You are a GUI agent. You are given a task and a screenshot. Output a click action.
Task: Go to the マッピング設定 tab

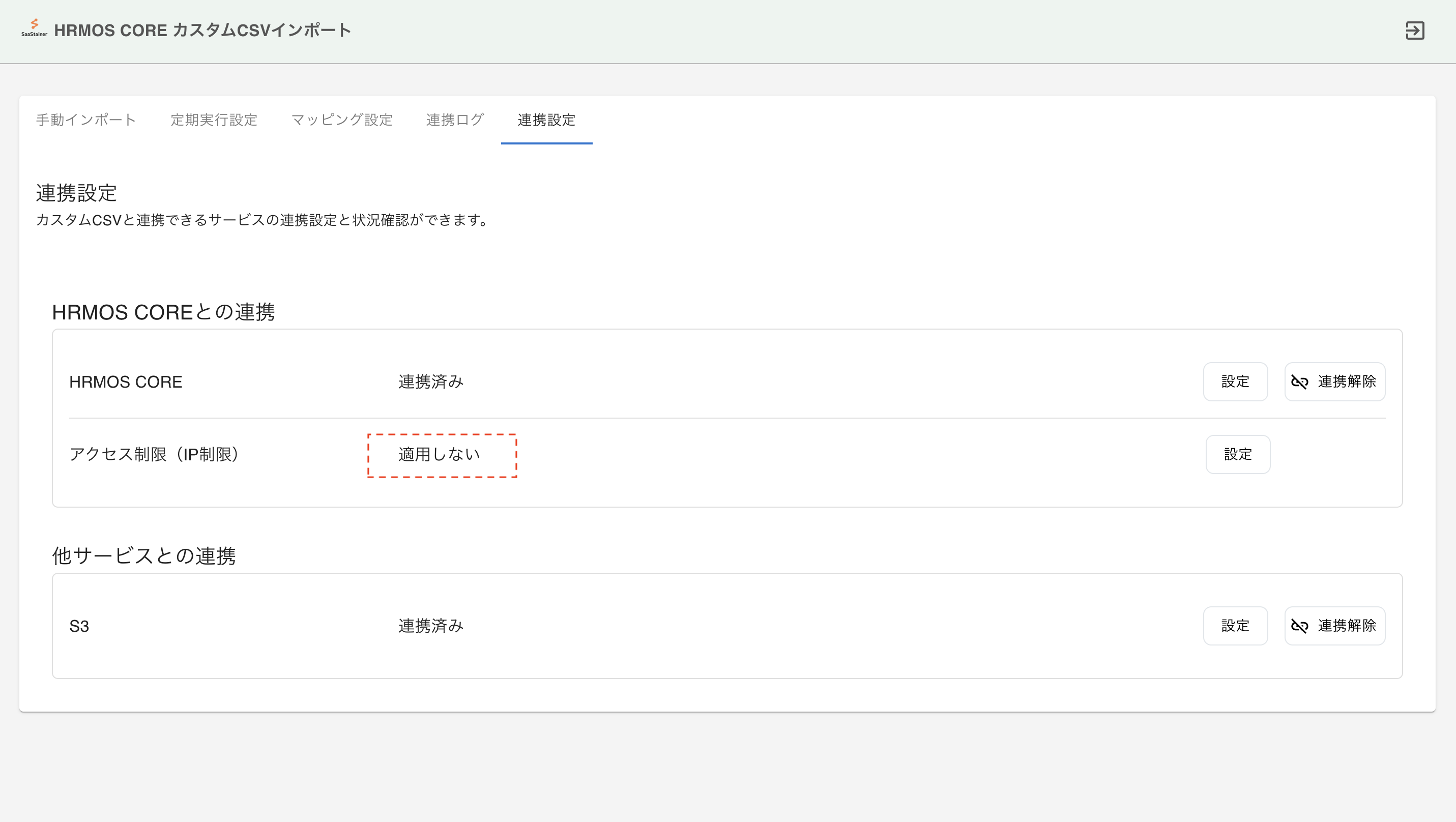point(341,120)
